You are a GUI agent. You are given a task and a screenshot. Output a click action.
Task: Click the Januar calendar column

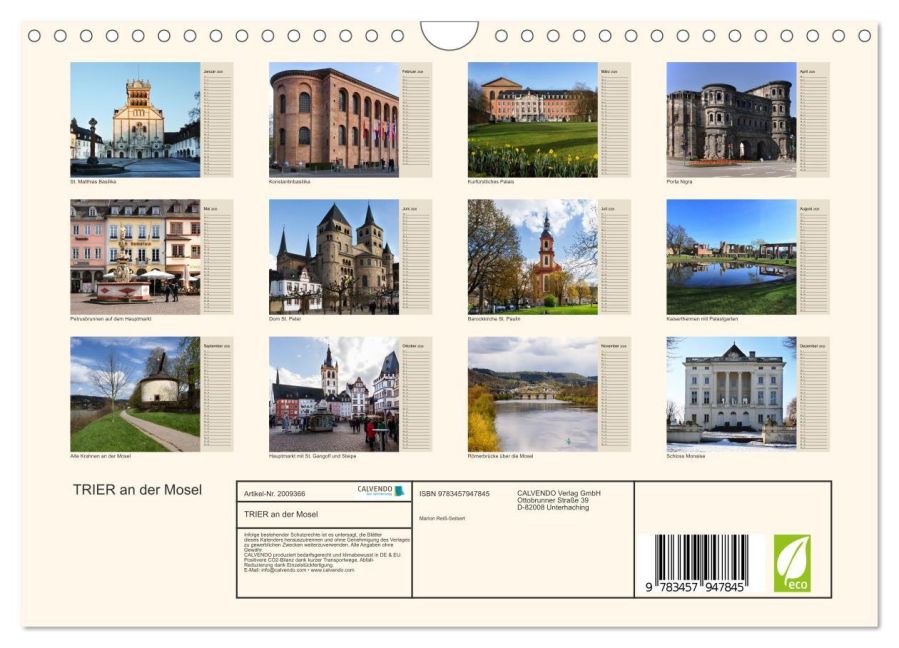tap(217, 119)
